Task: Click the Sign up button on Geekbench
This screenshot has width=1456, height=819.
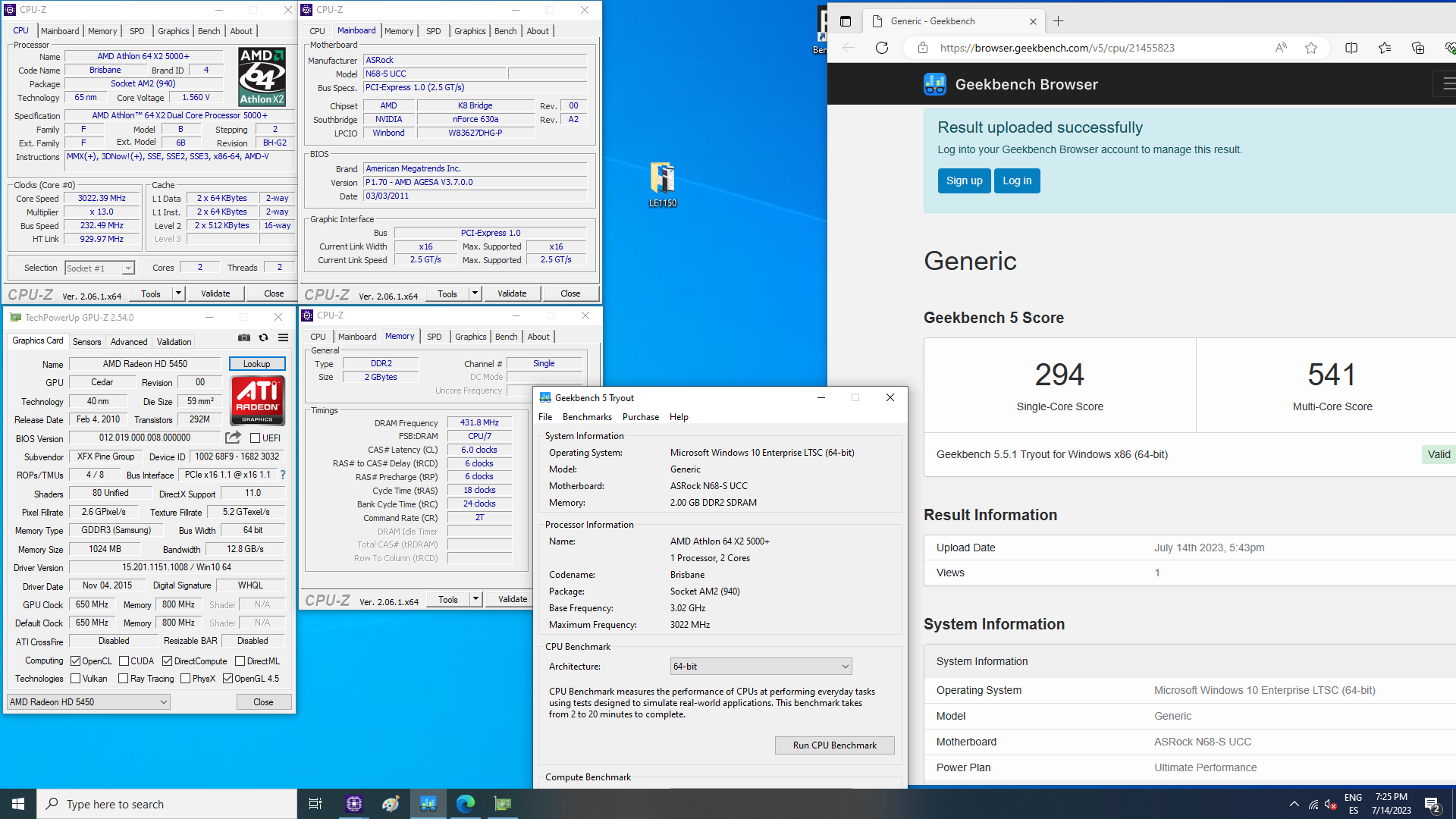Action: [x=964, y=180]
